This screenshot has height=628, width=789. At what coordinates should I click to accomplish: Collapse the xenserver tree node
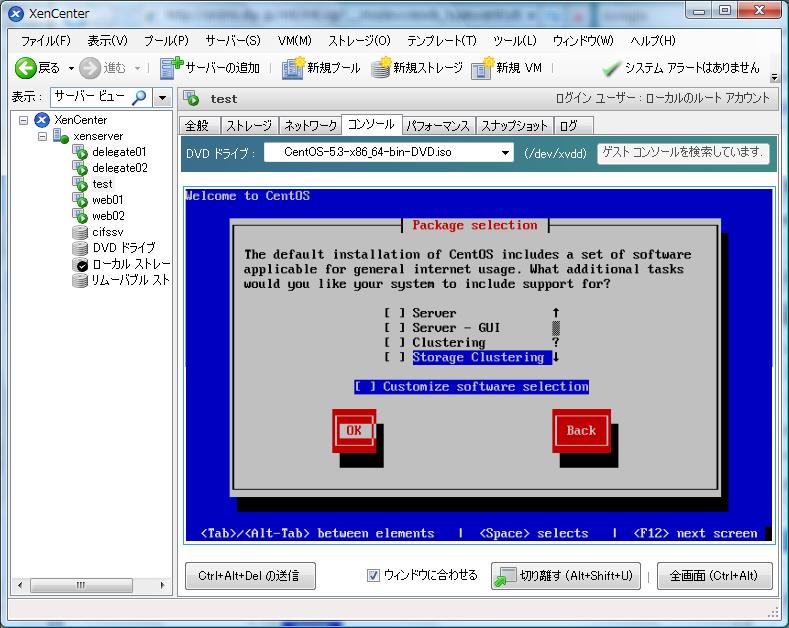(x=42, y=136)
